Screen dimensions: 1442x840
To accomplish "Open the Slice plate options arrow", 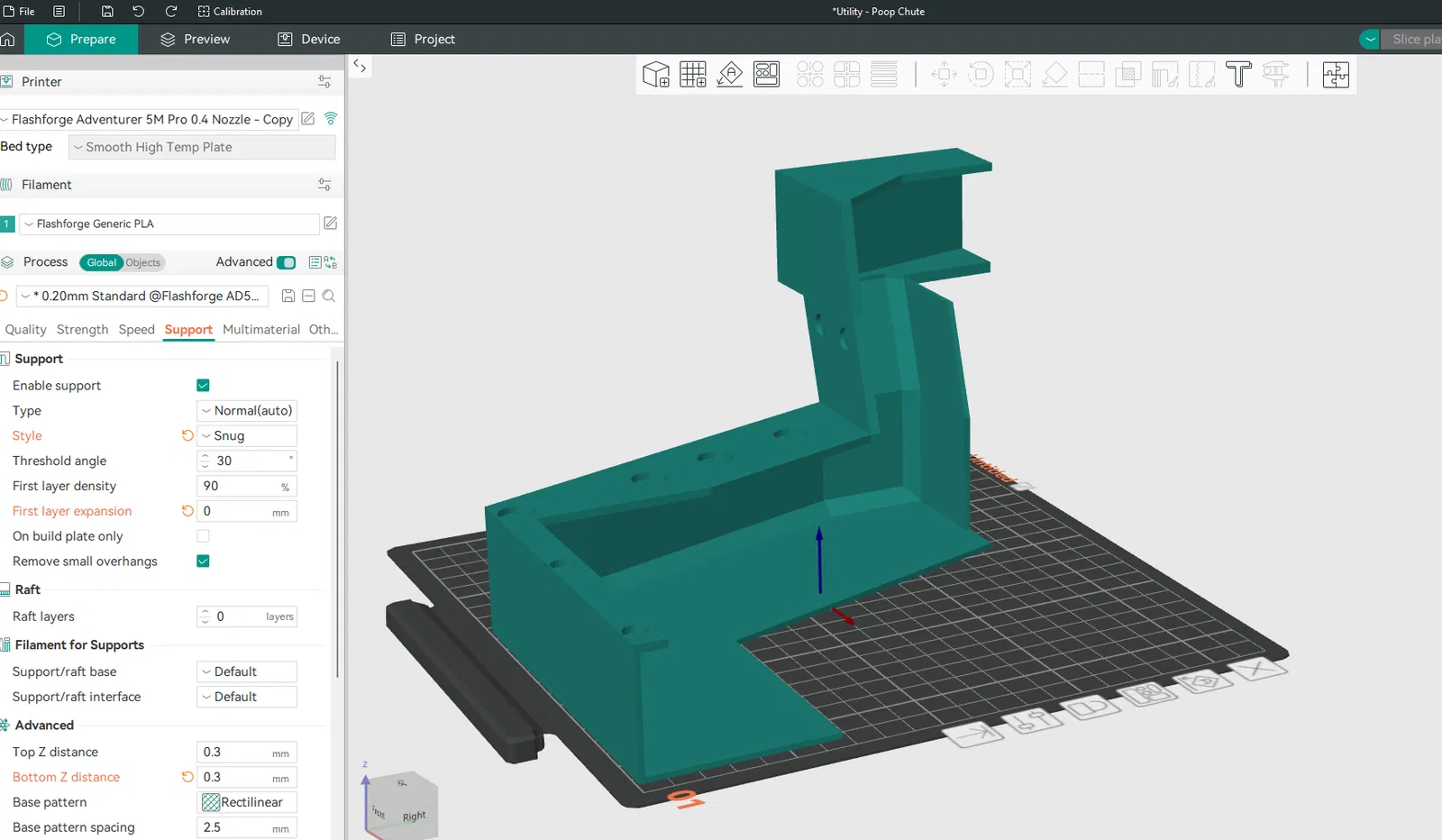I will (x=1370, y=39).
